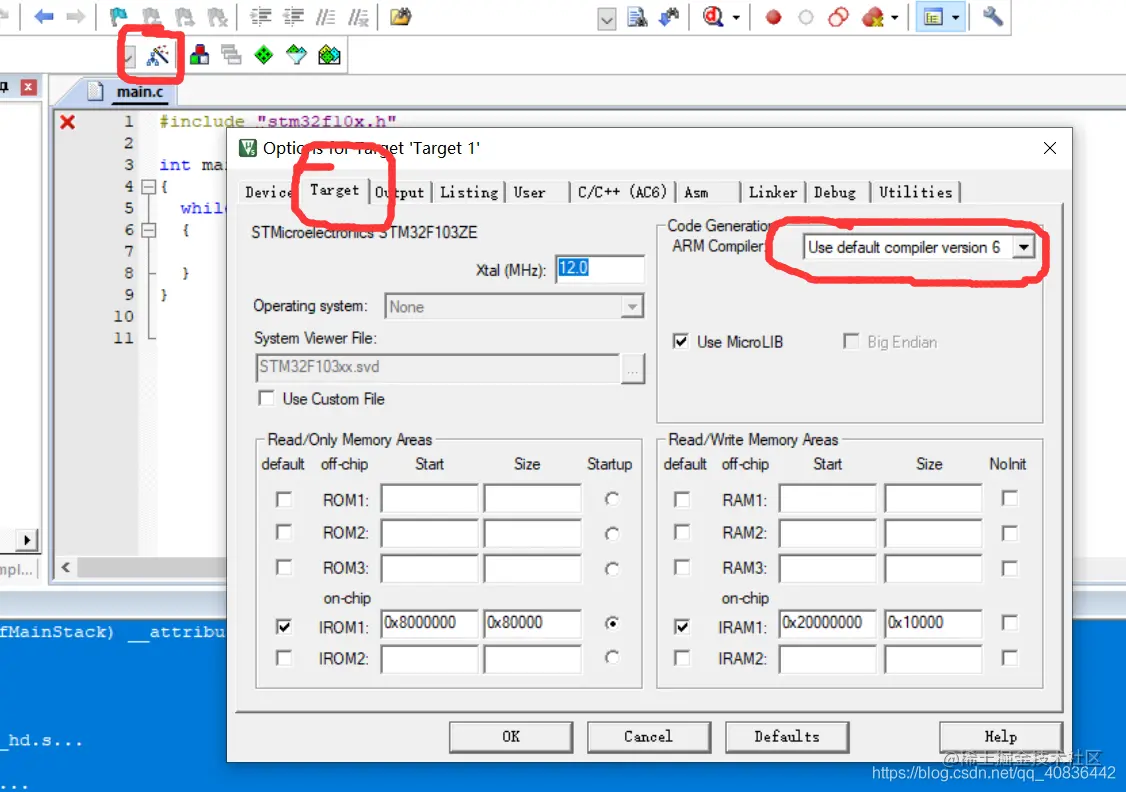Switch to the C/C++ (AC6) tab
Viewport: 1126px width, 792px height.
622,192
